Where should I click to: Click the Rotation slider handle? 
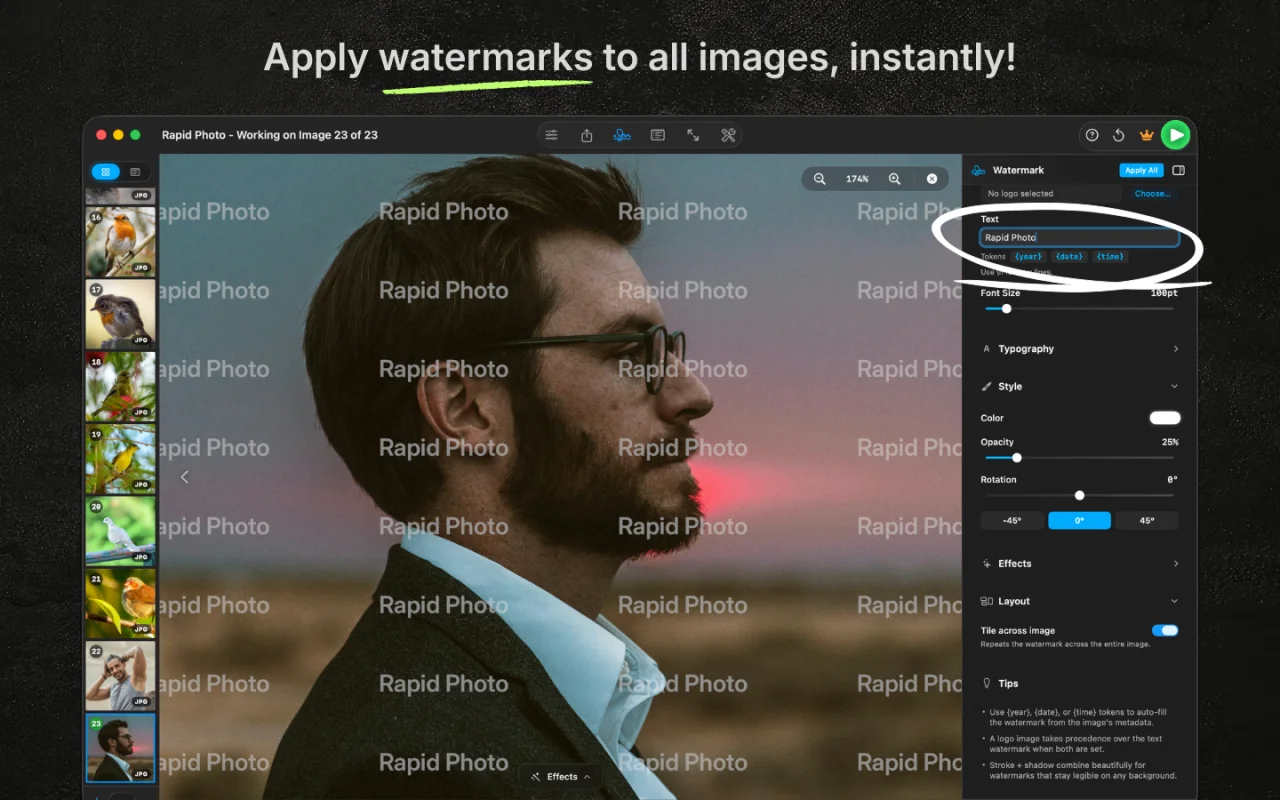tap(1079, 495)
